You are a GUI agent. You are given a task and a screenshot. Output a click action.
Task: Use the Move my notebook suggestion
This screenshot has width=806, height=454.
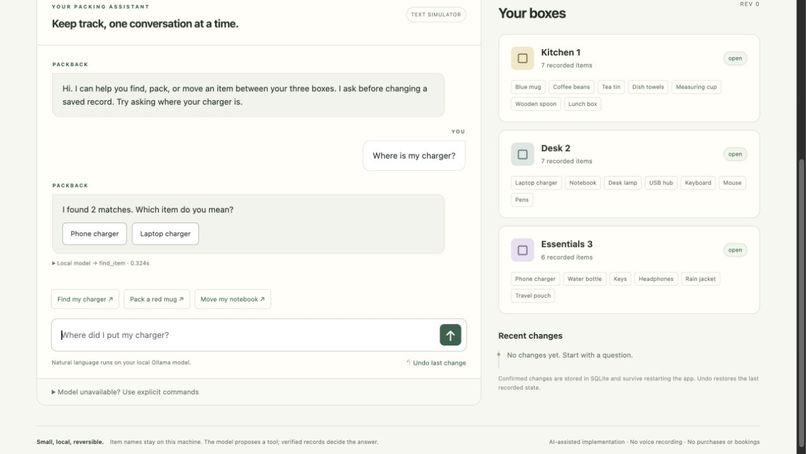tap(232, 299)
